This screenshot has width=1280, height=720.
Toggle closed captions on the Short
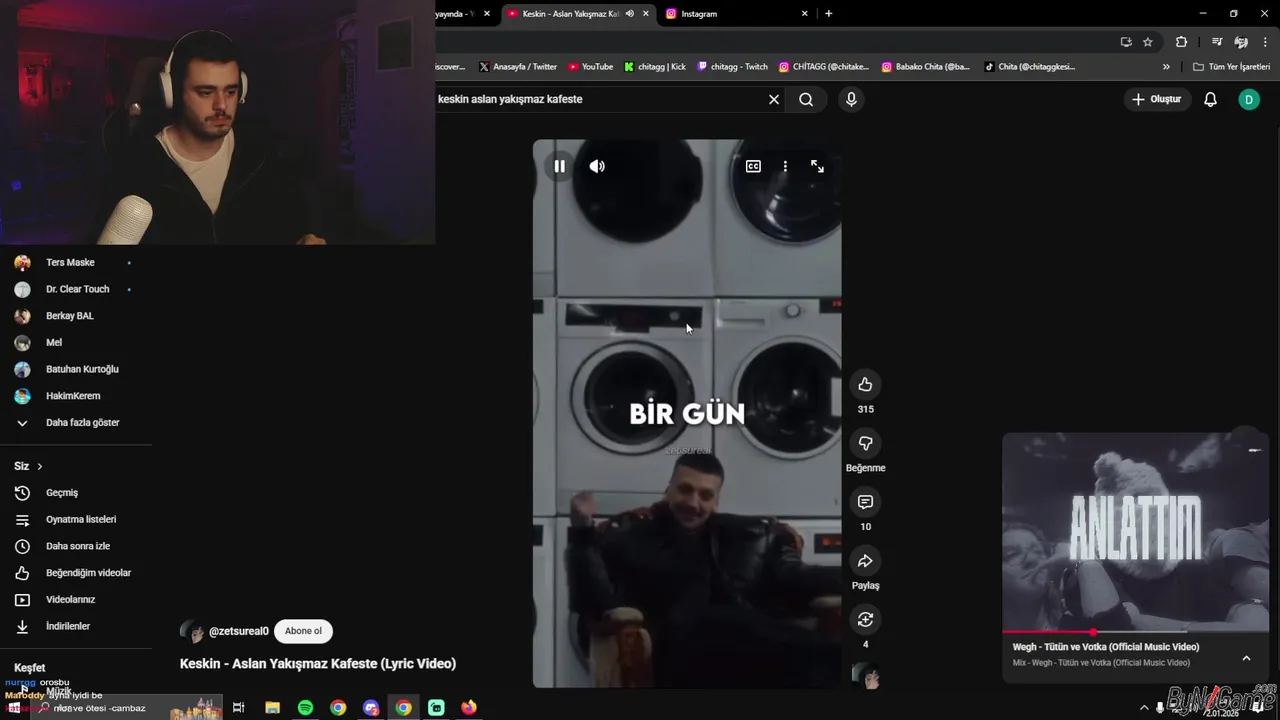[753, 167]
